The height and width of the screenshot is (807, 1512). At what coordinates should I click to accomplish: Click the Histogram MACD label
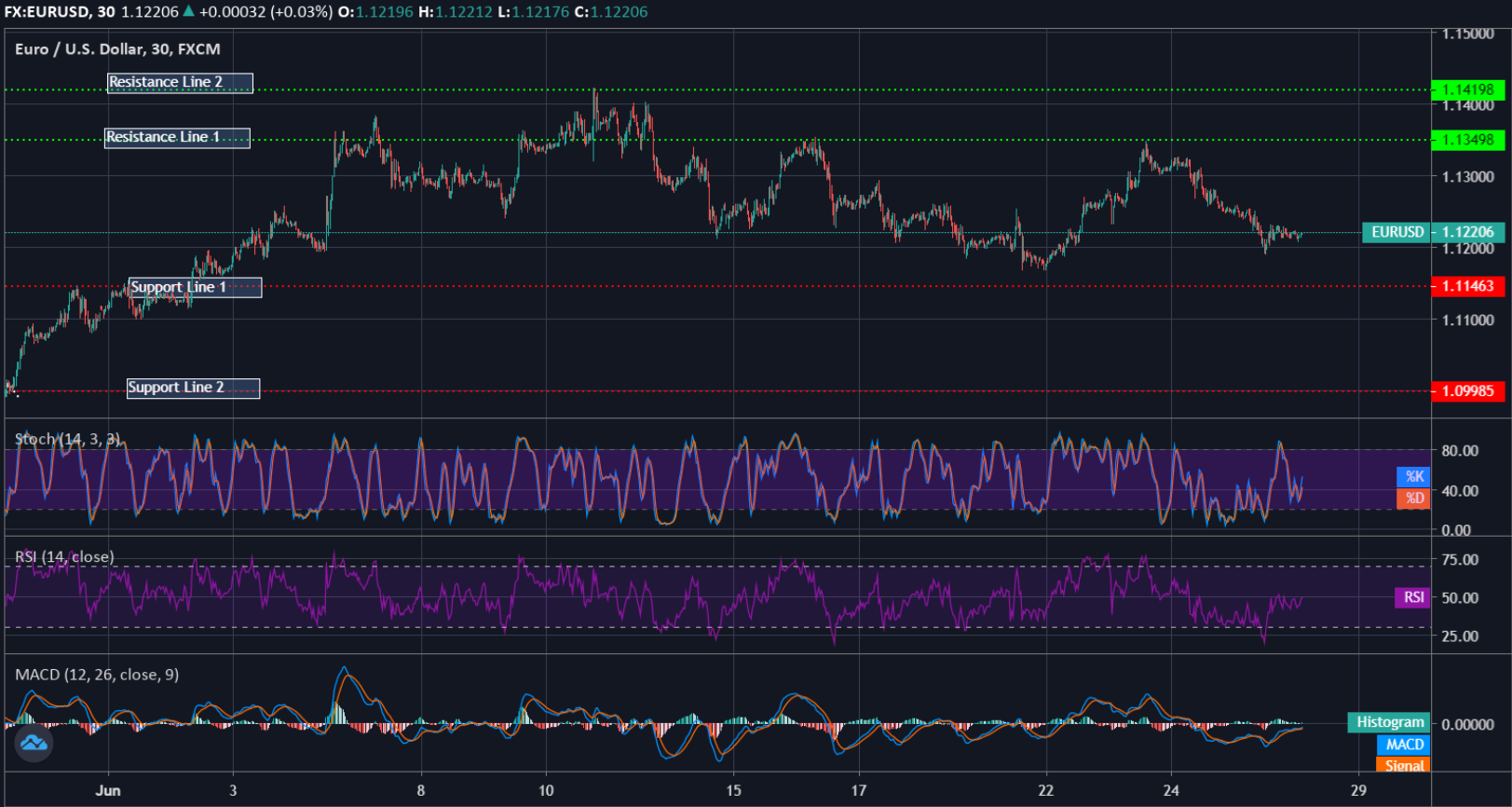click(1389, 722)
